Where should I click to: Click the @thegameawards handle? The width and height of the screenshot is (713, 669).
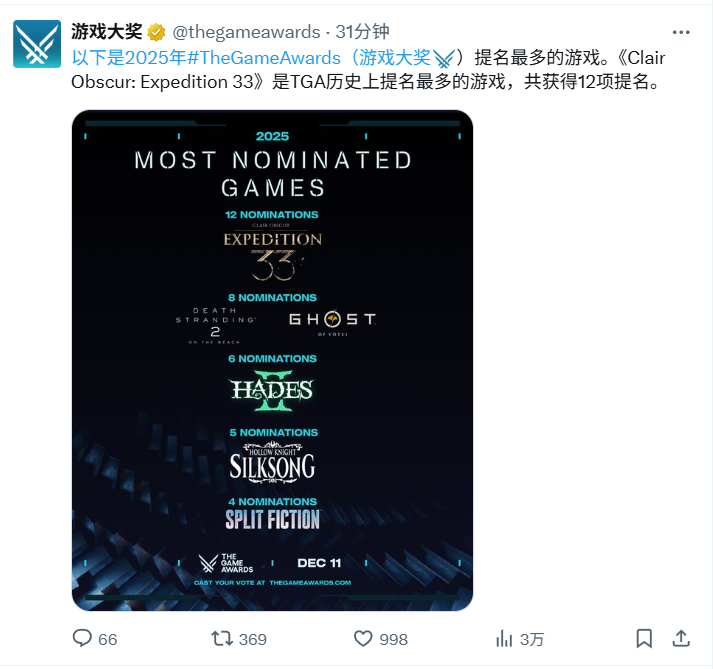tap(246, 32)
